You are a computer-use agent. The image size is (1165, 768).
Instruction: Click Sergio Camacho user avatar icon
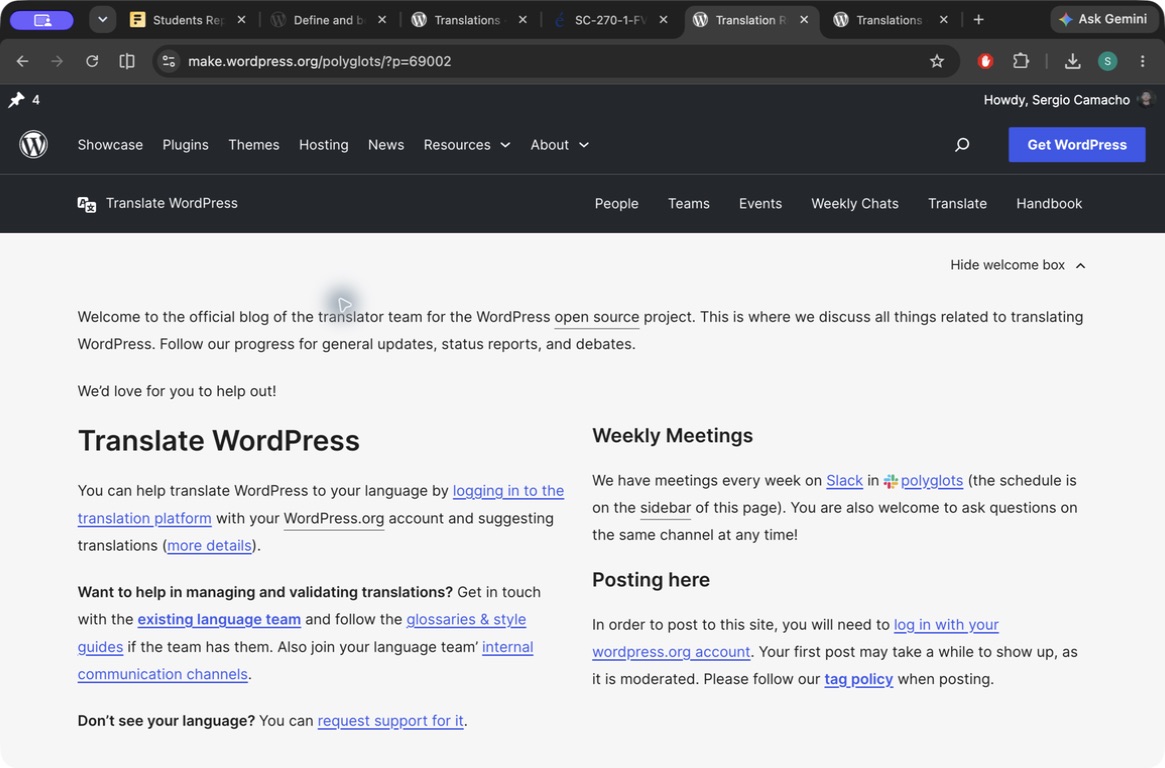click(1146, 99)
